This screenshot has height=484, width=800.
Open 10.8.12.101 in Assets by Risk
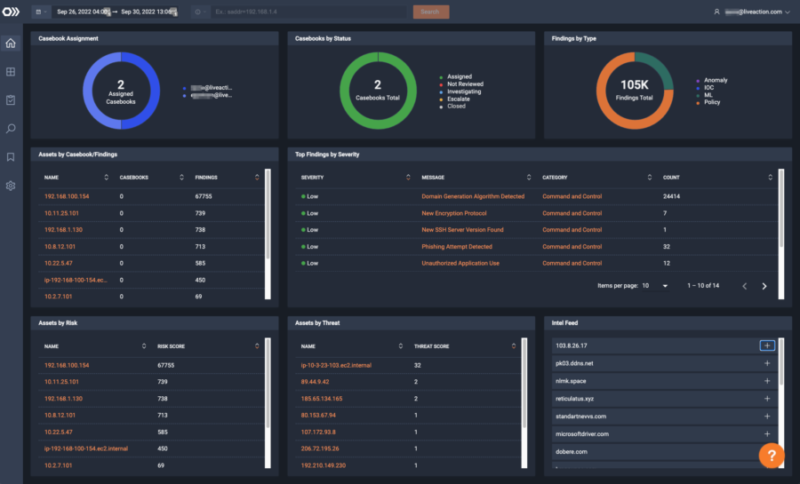pos(60,415)
